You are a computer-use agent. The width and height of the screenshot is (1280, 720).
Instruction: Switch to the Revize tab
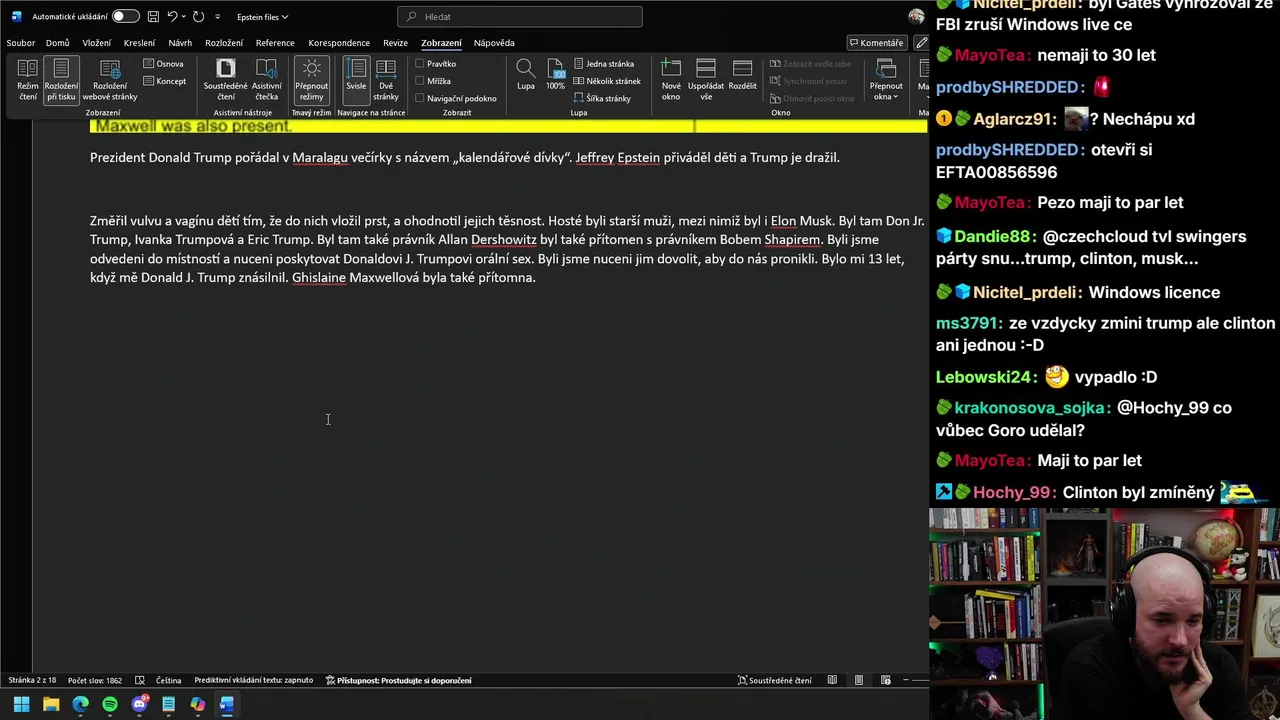tap(395, 43)
